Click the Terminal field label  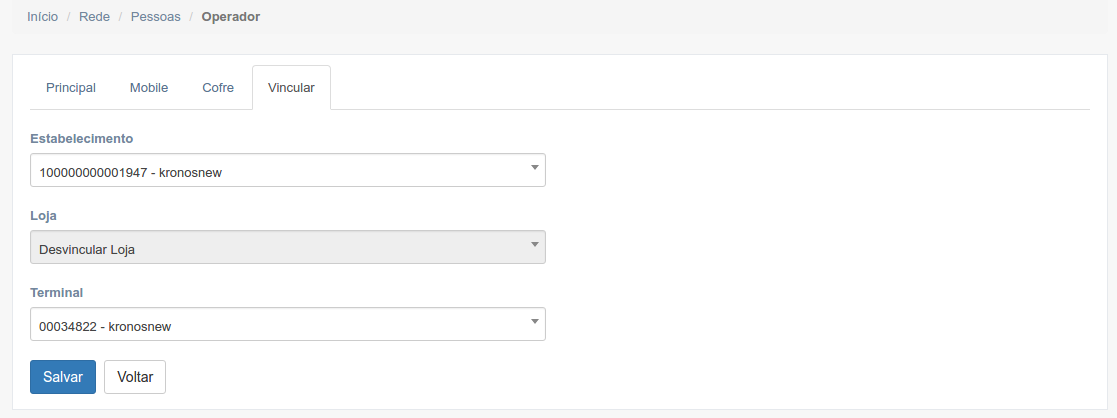pyautogui.click(x=57, y=292)
